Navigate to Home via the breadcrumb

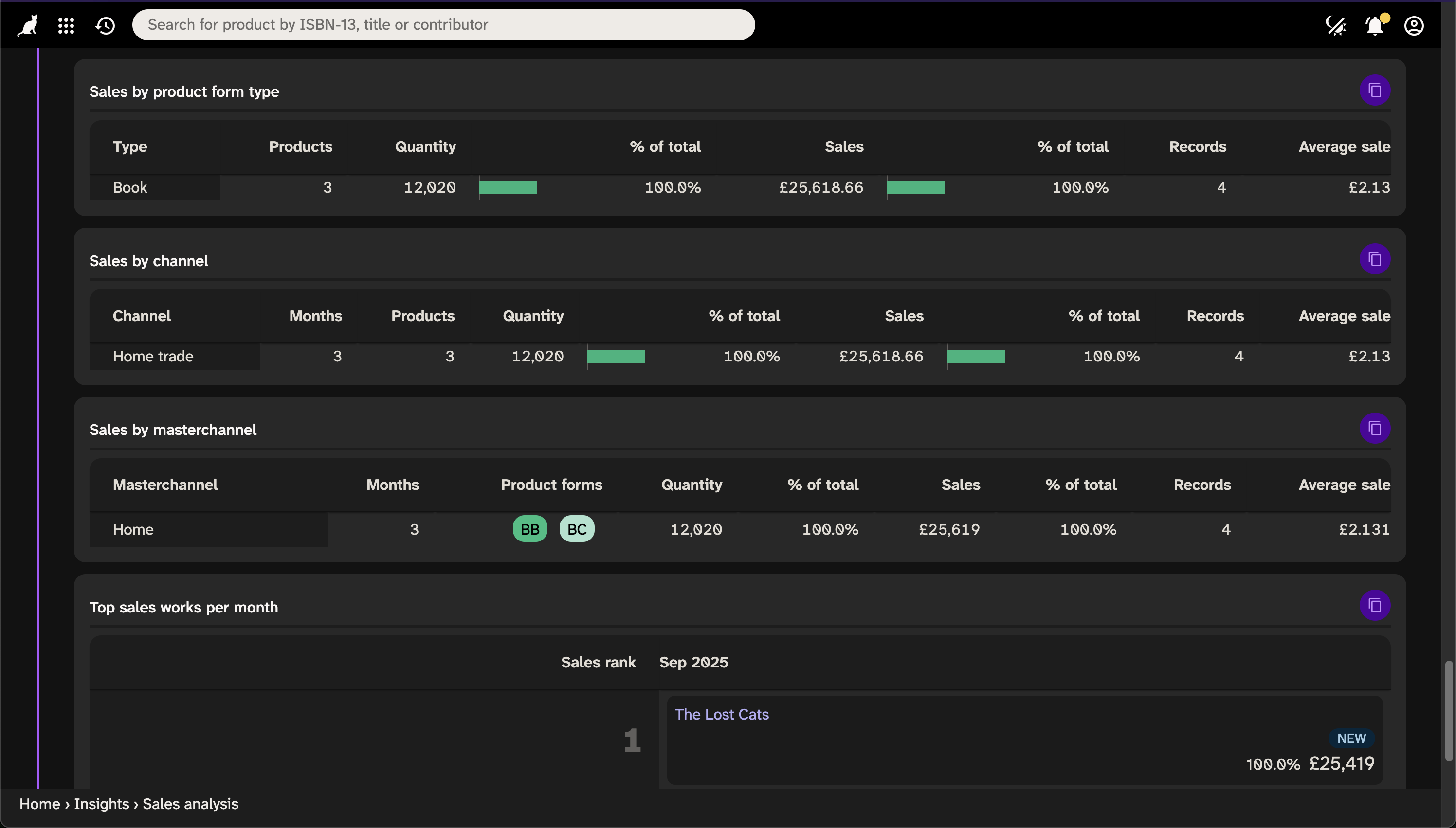38,804
